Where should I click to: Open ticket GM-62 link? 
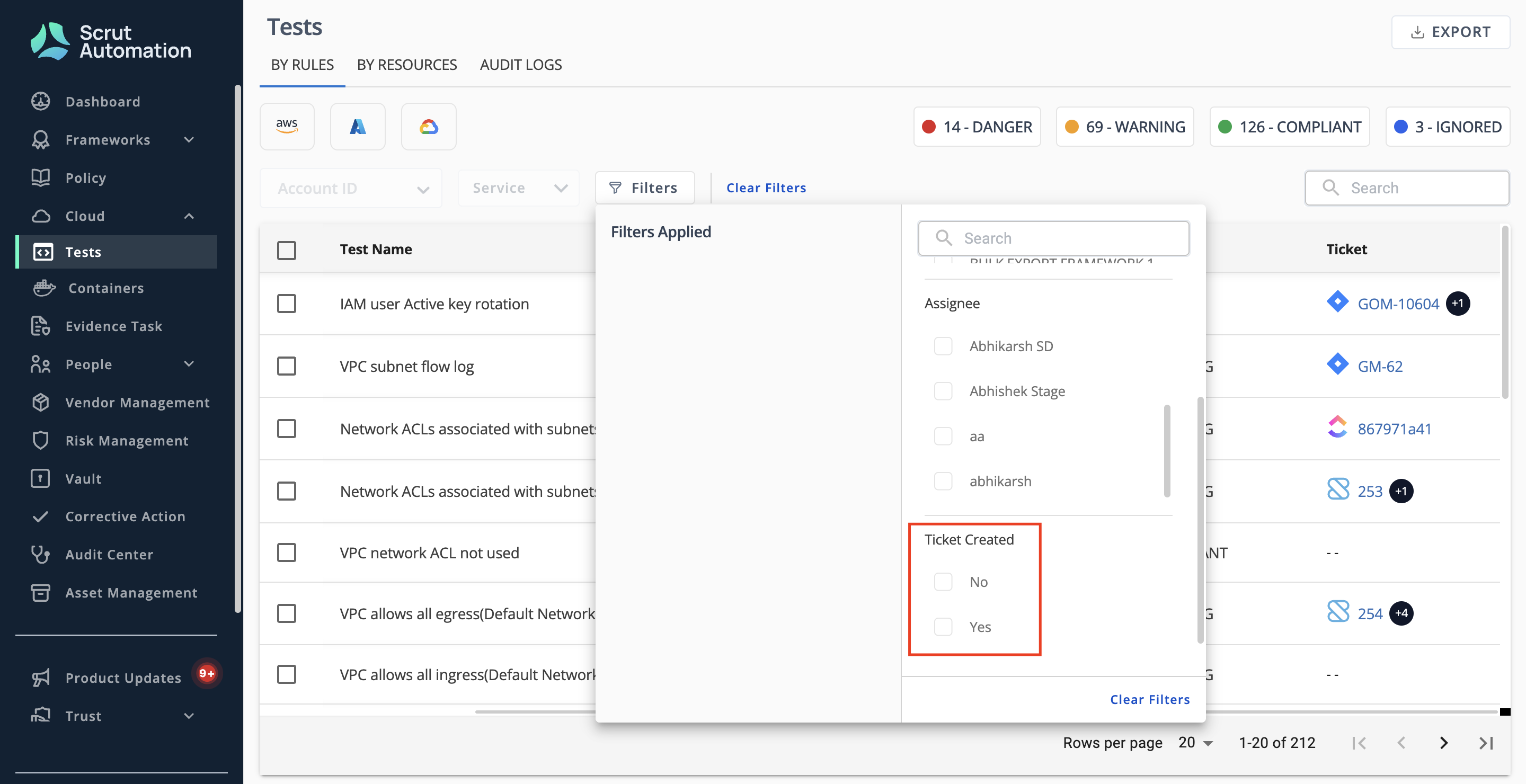tap(1380, 366)
